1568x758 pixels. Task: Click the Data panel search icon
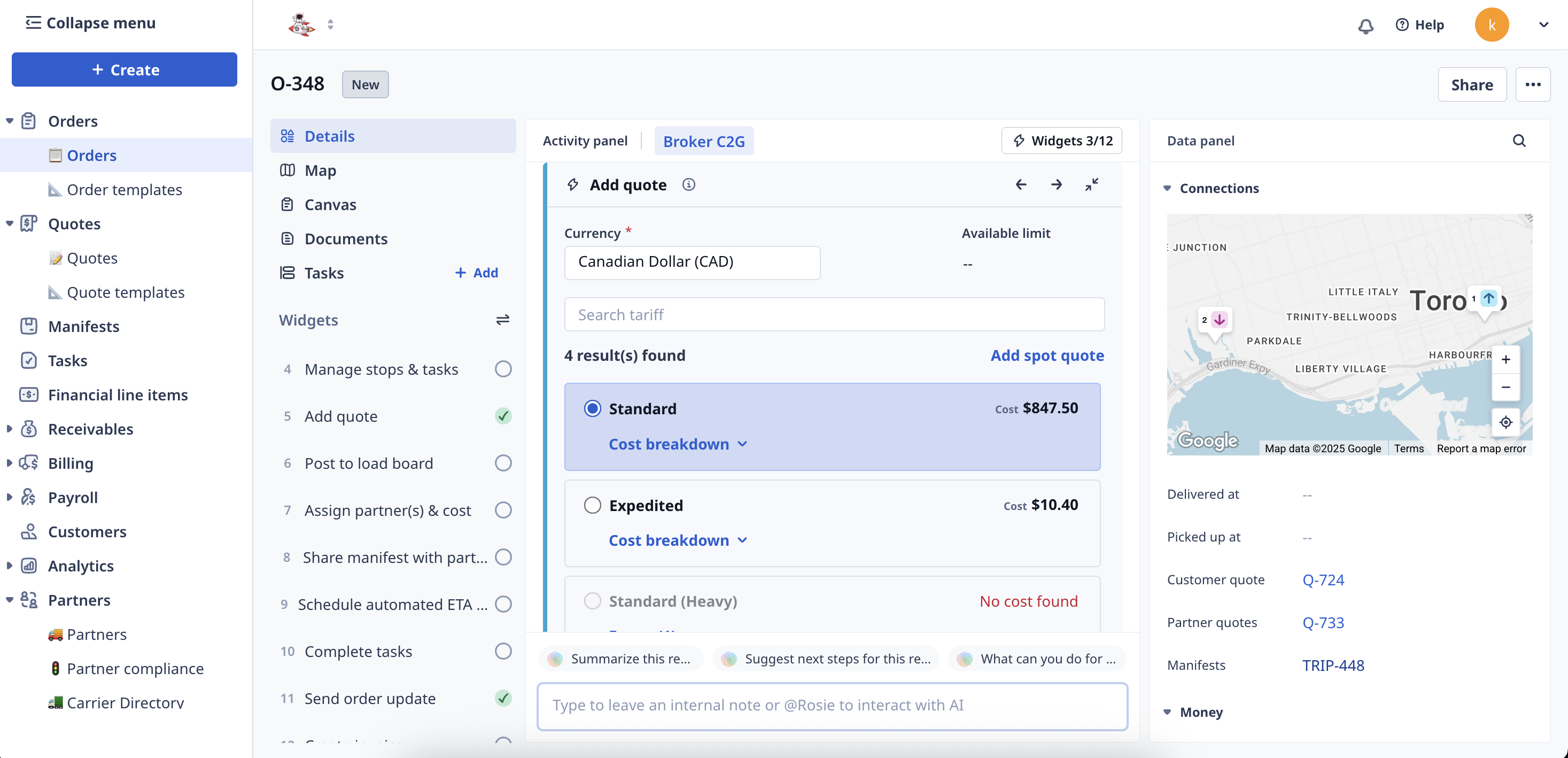click(x=1519, y=141)
